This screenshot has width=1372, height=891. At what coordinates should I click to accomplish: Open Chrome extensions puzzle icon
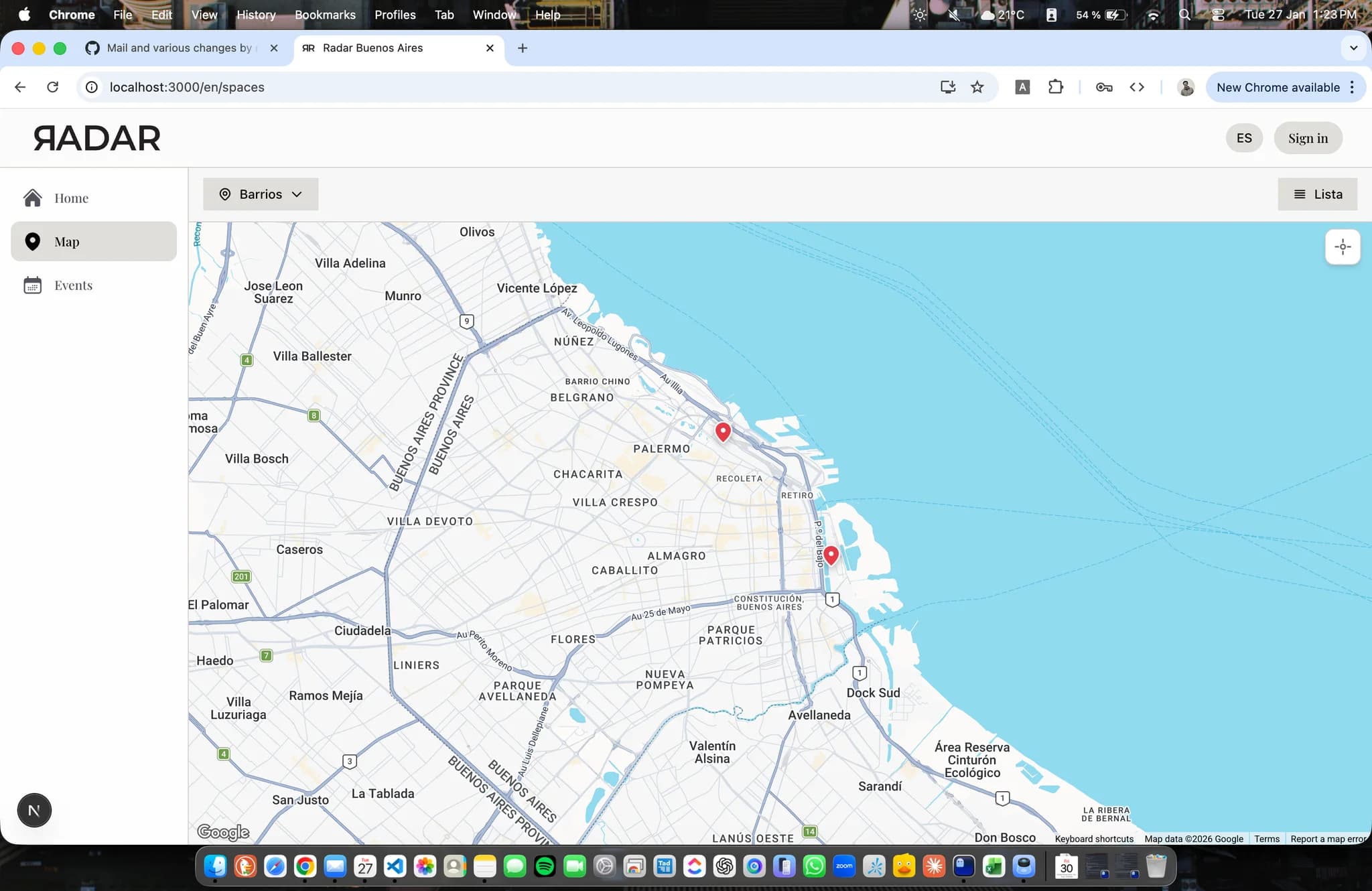pos(1055,87)
